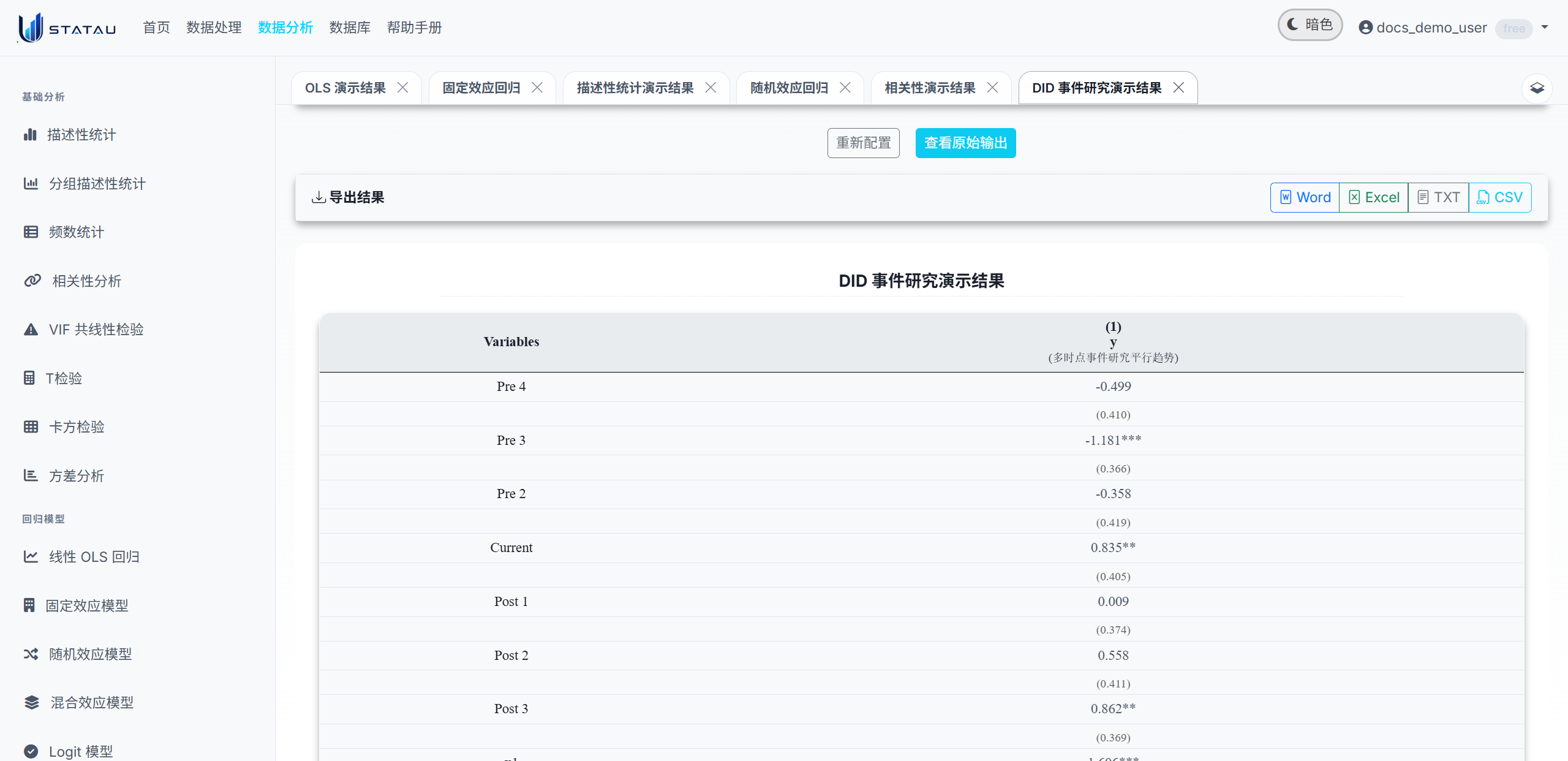Click the Variables column header
The image size is (1568, 761).
[511, 341]
